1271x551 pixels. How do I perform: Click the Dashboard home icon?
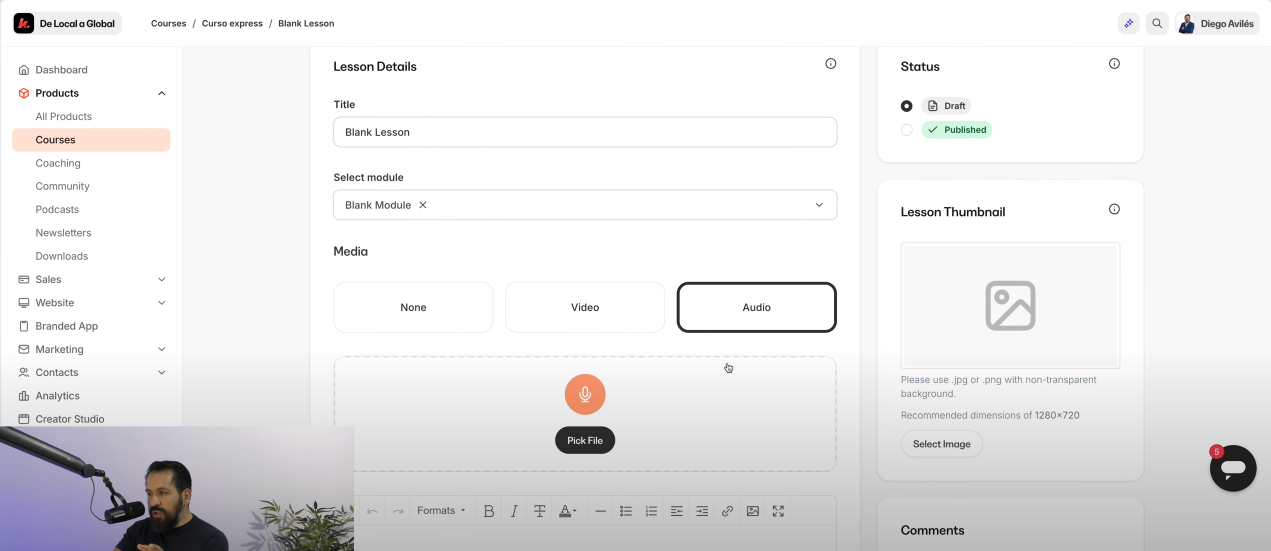coord(24,70)
